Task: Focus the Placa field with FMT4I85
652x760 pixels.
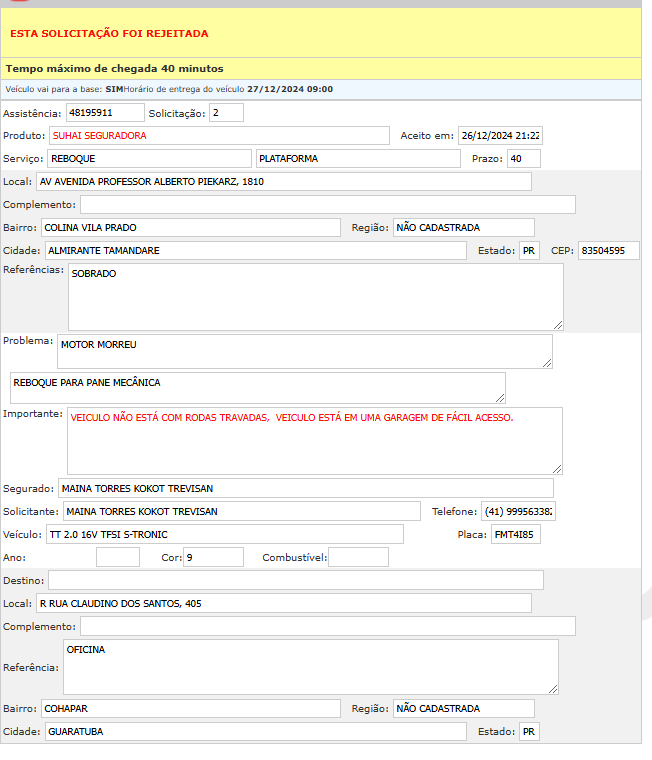Action: [515, 534]
